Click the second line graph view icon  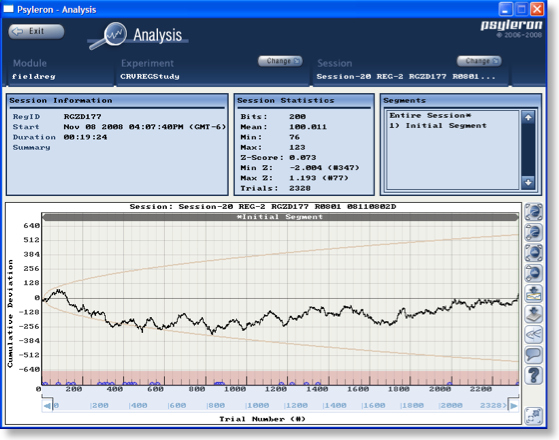533,232
